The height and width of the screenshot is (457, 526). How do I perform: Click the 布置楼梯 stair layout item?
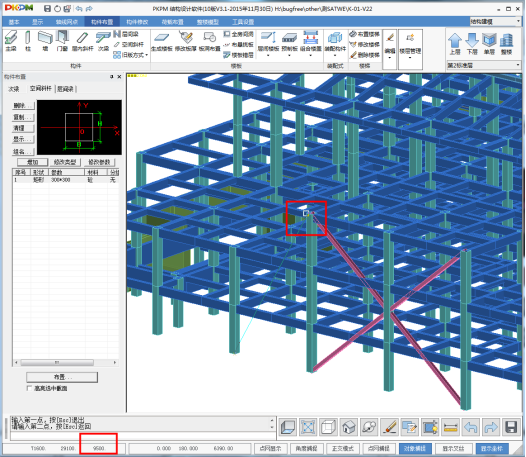(364, 34)
